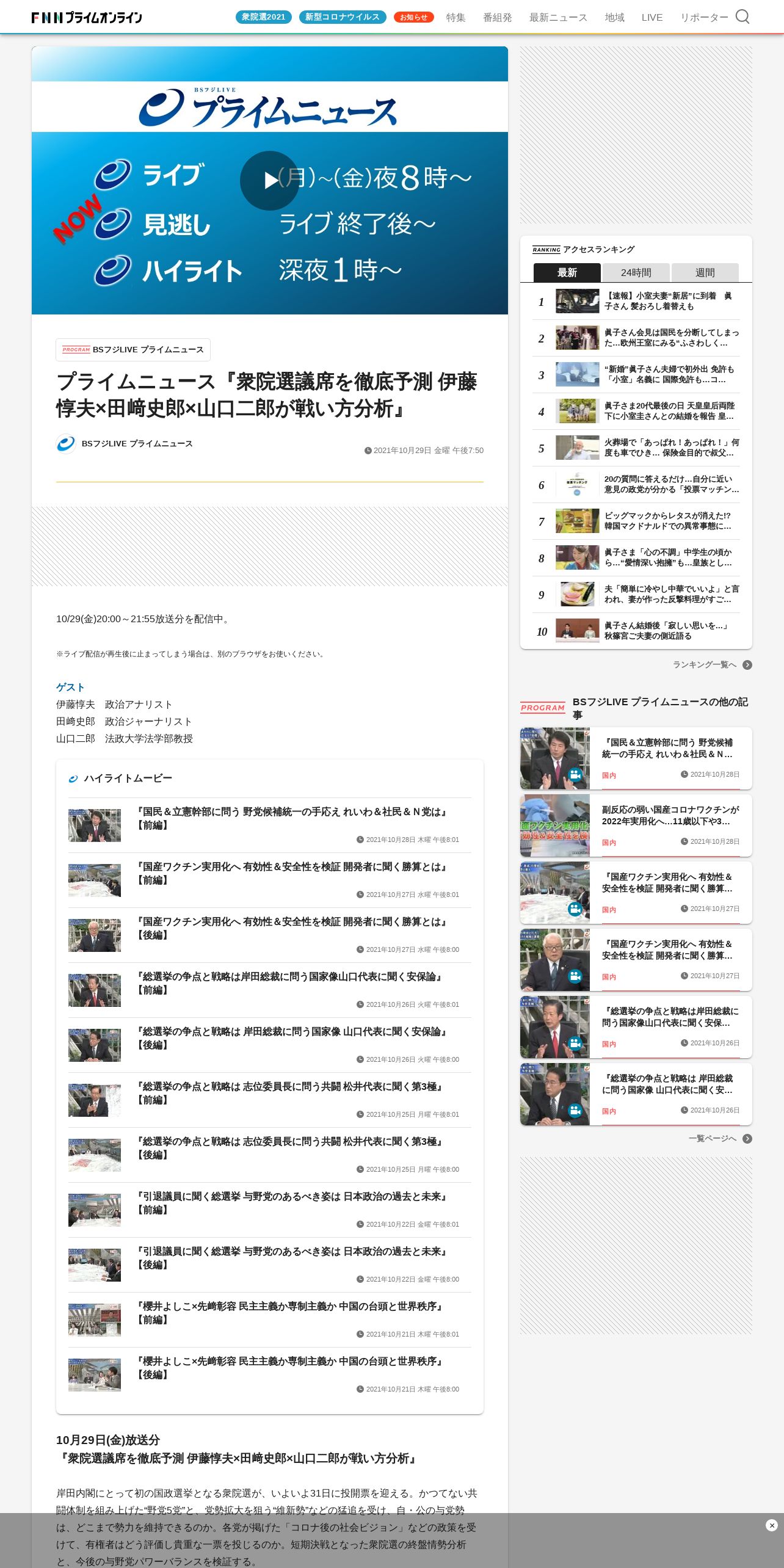
Task: Open rank 1 article 小室夫妻新居に到着
Action: pos(636,301)
